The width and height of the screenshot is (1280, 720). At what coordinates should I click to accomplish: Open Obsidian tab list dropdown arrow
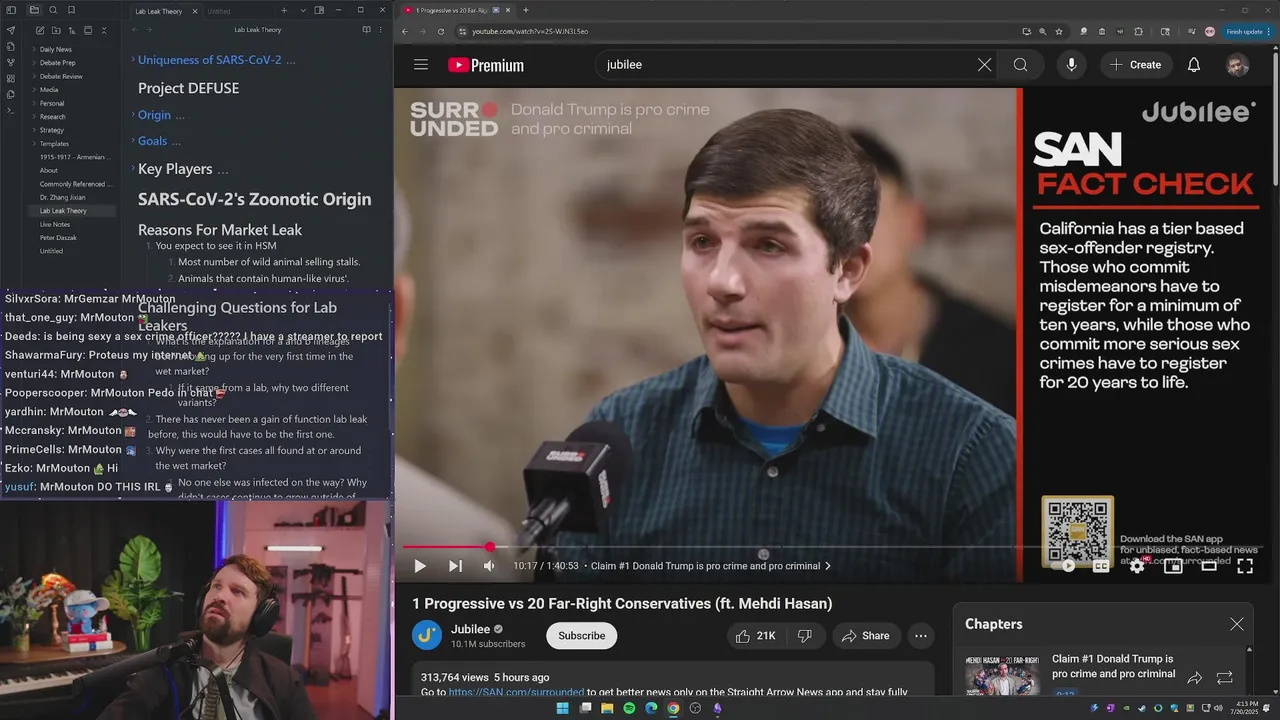point(301,10)
